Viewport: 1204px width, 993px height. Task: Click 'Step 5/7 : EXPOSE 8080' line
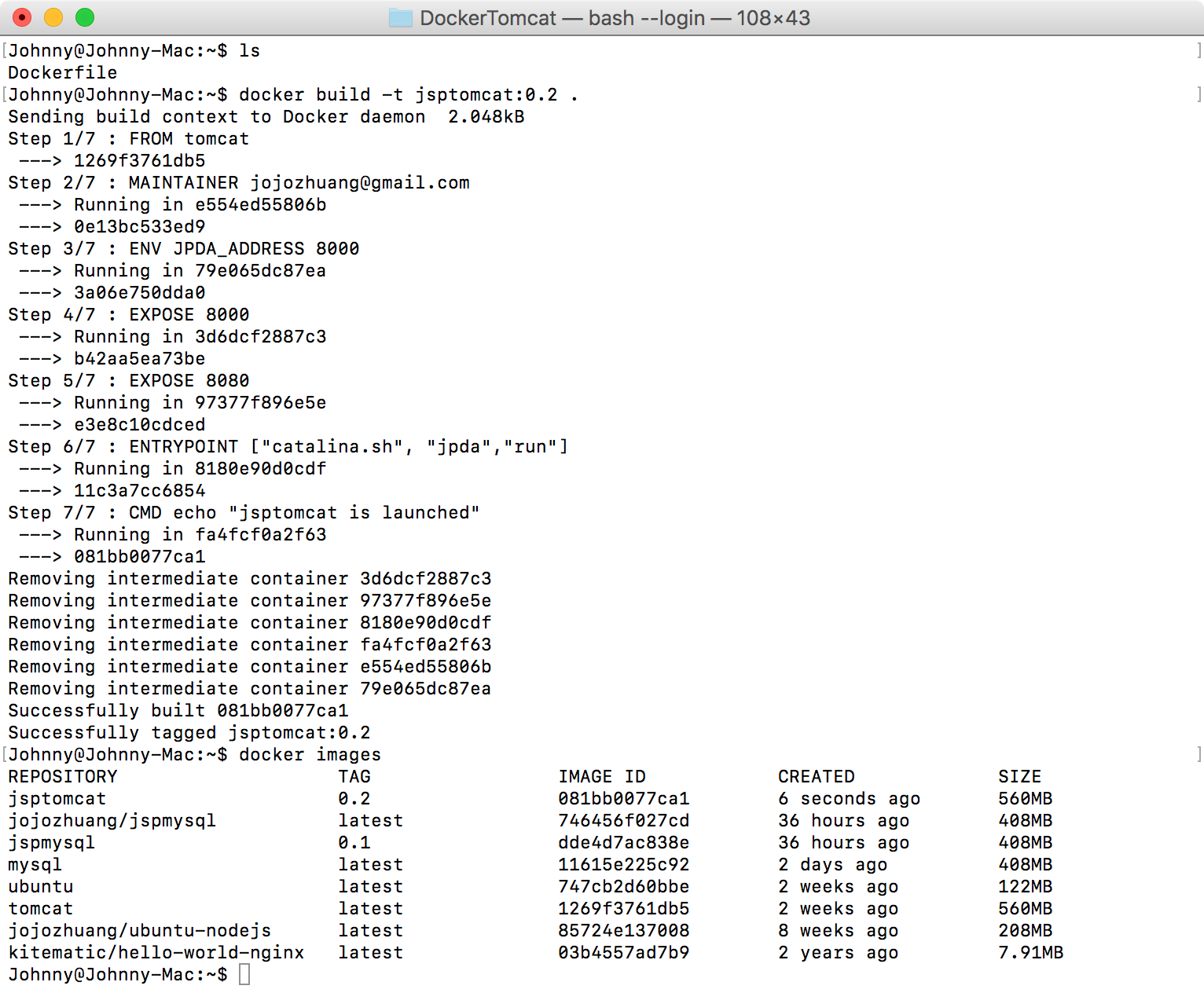(129, 380)
